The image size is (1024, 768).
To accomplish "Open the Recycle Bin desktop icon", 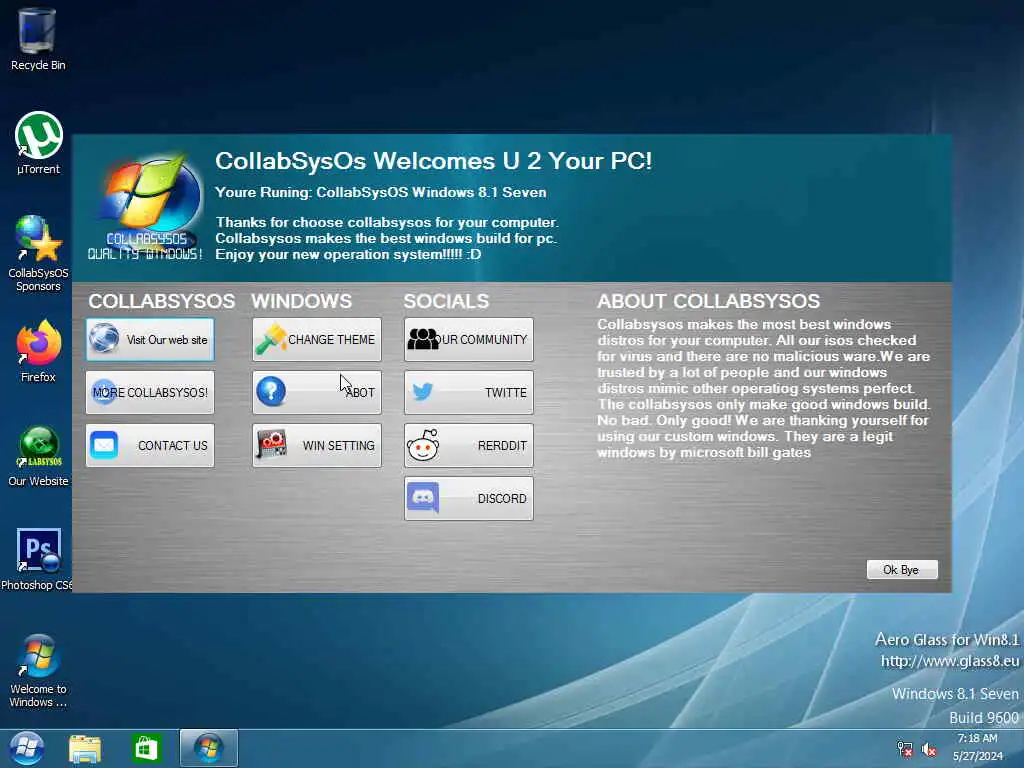I will pyautogui.click(x=38, y=39).
